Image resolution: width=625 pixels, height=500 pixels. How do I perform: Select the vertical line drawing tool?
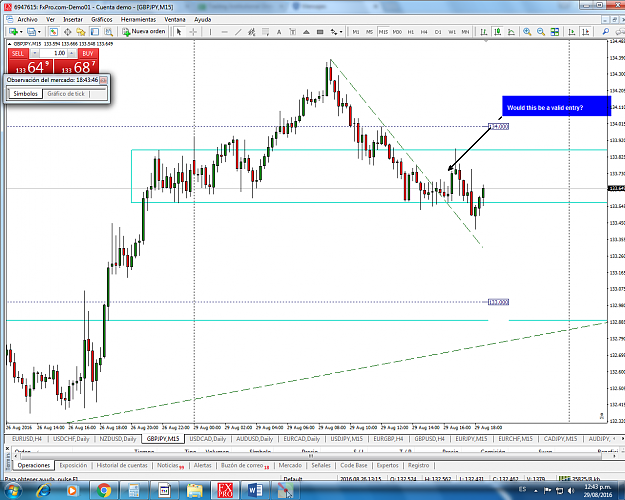(210, 31)
